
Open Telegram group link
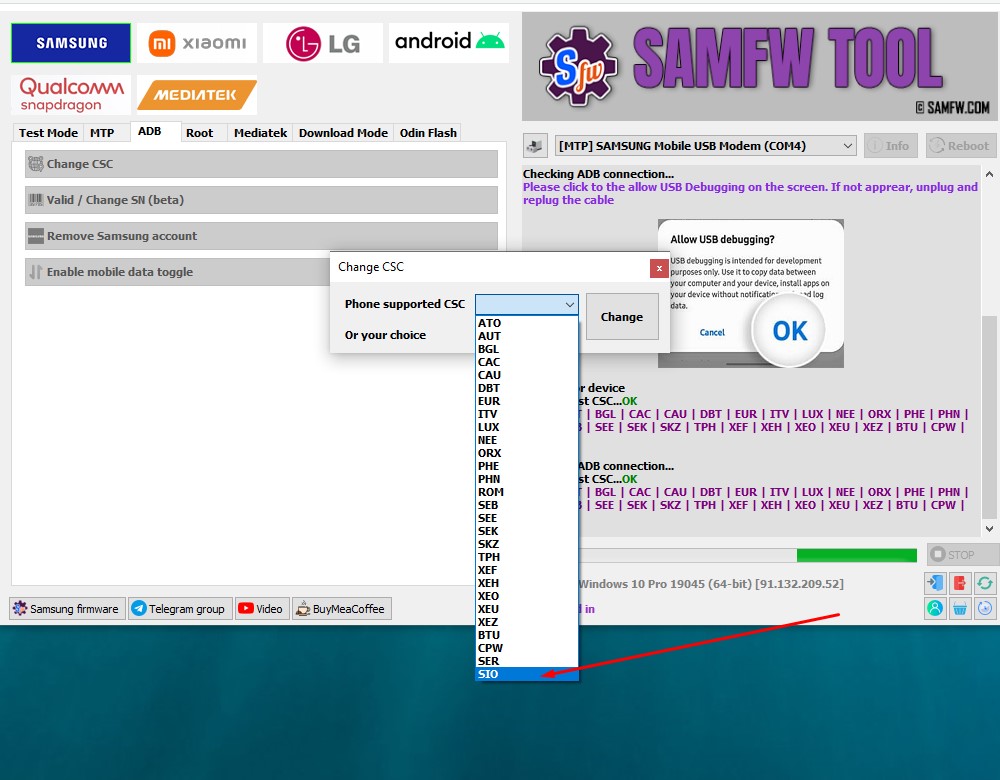click(x=180, y=608)
